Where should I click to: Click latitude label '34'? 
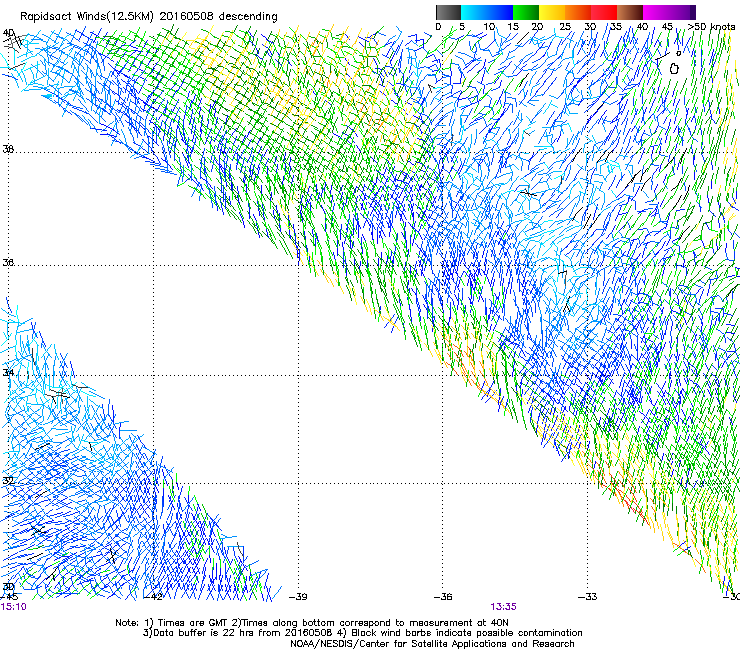coord(8,373)
